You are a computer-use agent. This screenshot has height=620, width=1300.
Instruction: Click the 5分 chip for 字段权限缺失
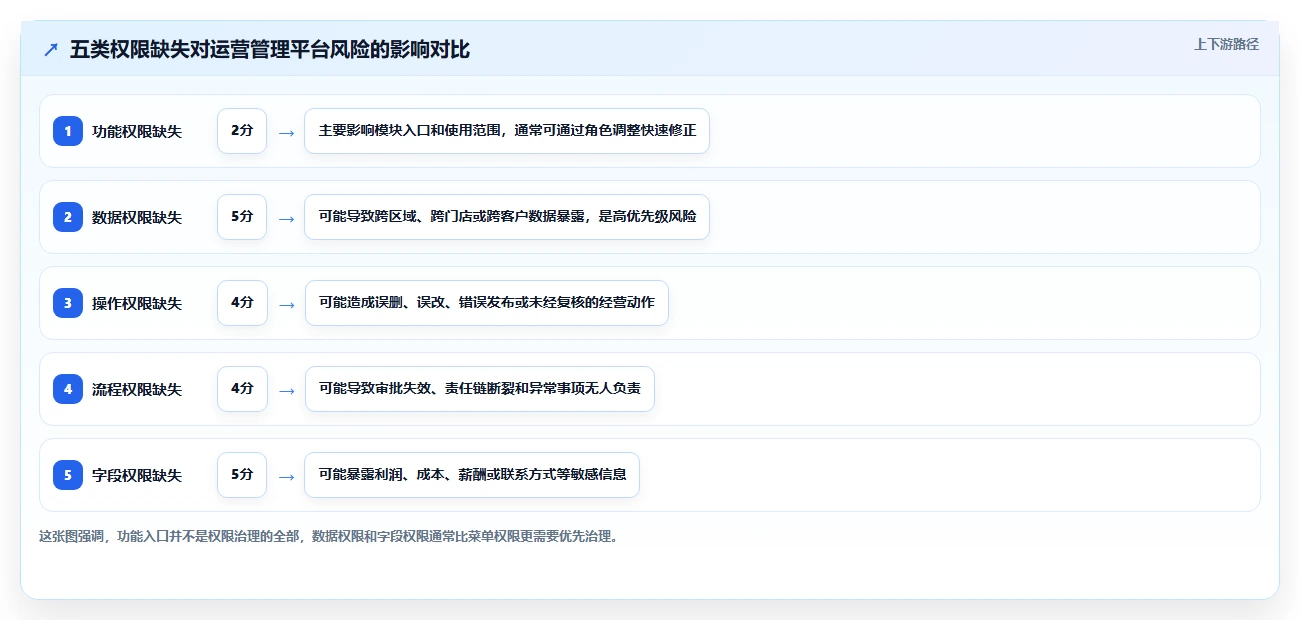242,475
